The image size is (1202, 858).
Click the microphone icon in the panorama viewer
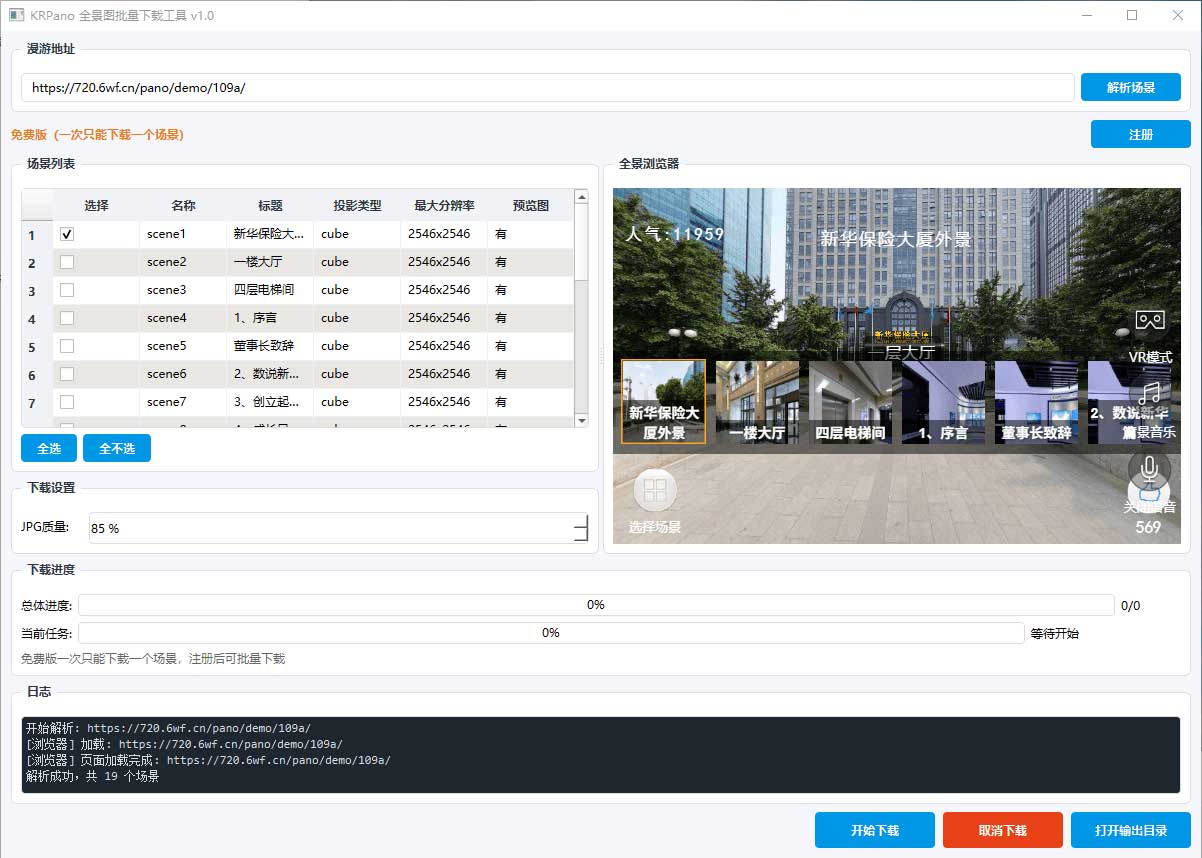pos(1150,469)
